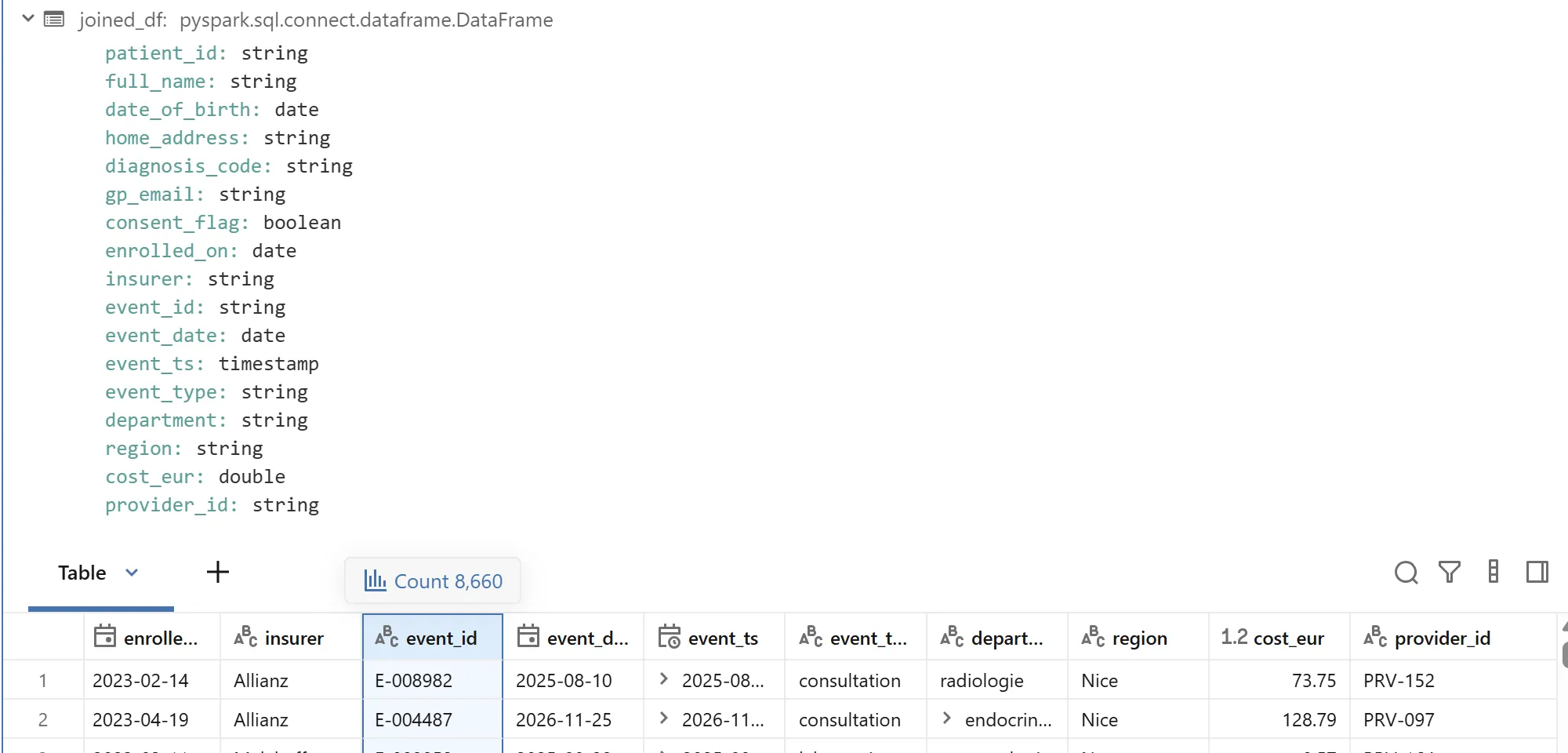The width and height of the screenshot is (1568, 753).
Task: Click provider cell PRV-097
Action: tap(1453, 719)
